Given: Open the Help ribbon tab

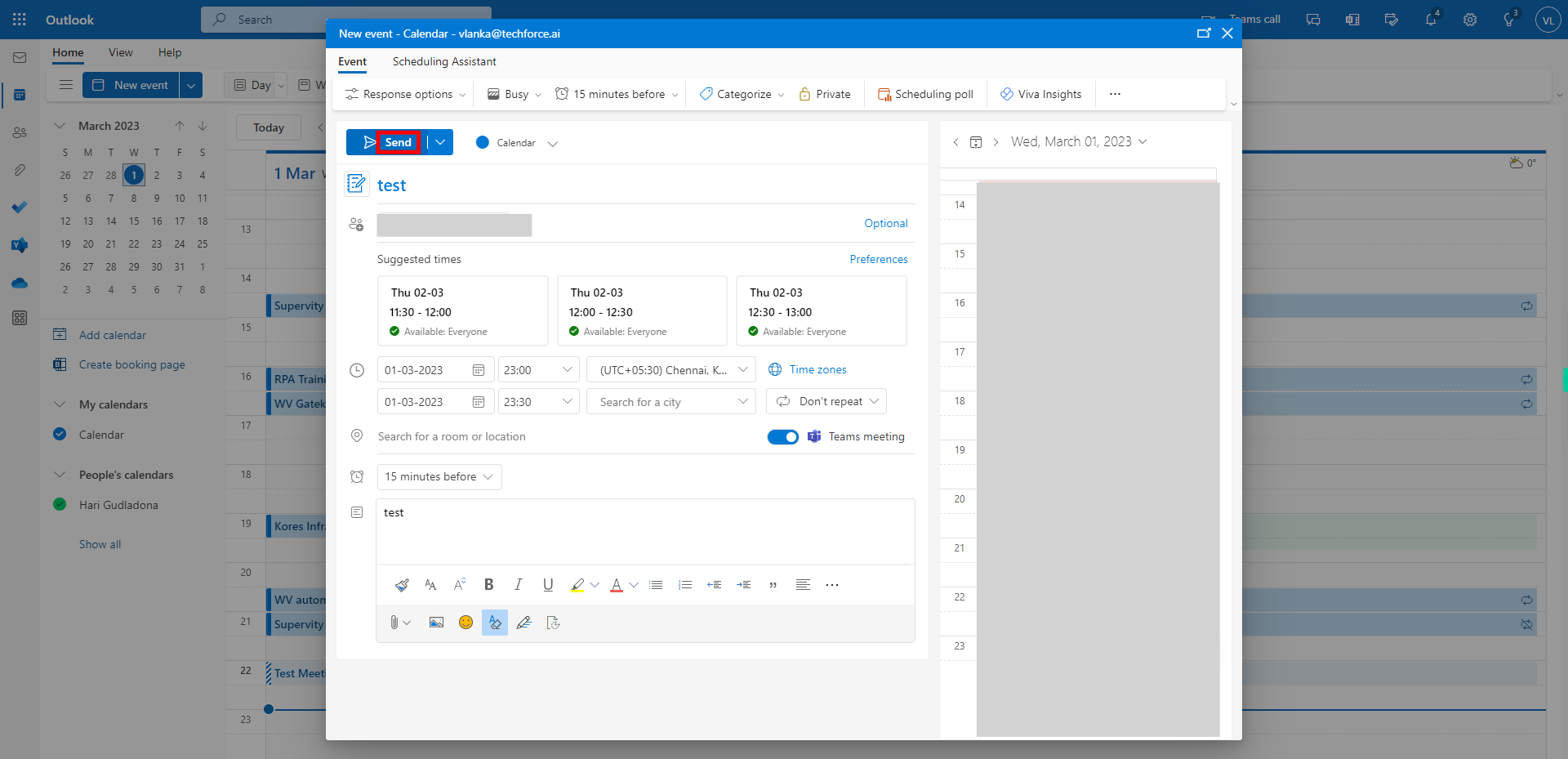Looking at the screenshot, I should click(x=170, y=52).
